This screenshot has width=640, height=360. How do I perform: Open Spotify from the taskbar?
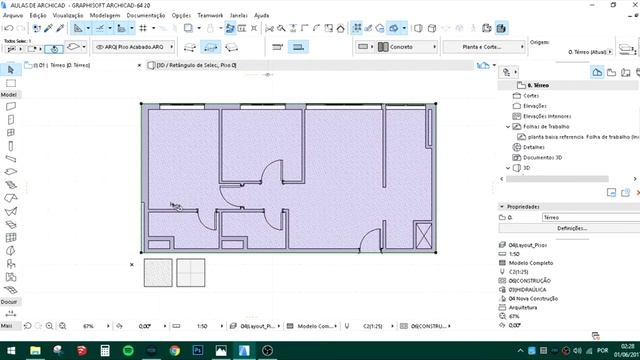128,351
